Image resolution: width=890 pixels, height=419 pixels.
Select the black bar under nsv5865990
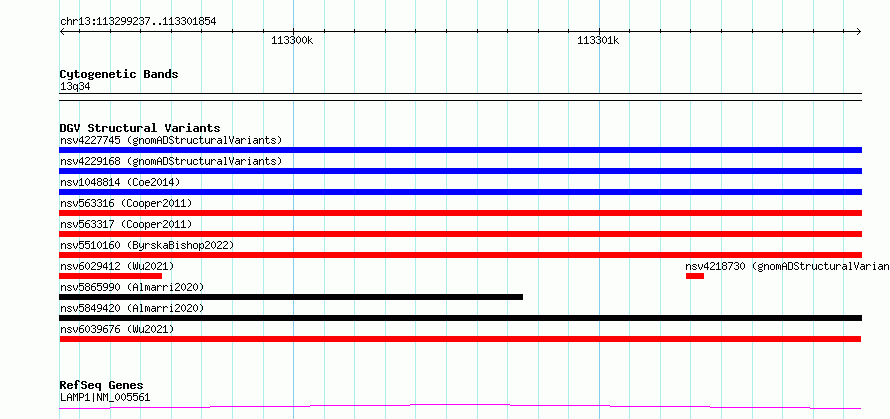(291, 297)
